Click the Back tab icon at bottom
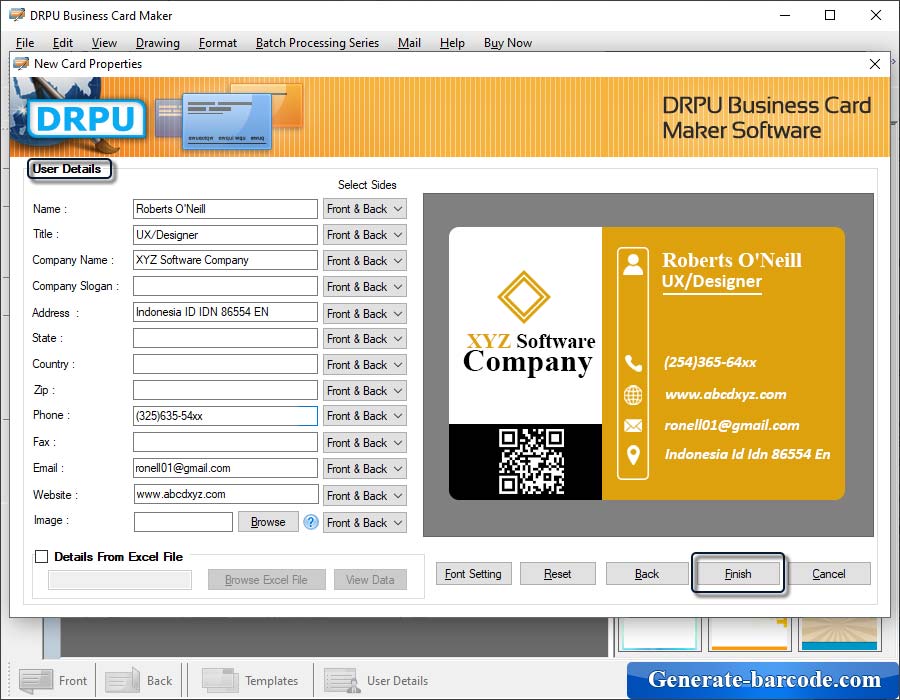Viewport: 900px width, 700px height. pos(122,680)
